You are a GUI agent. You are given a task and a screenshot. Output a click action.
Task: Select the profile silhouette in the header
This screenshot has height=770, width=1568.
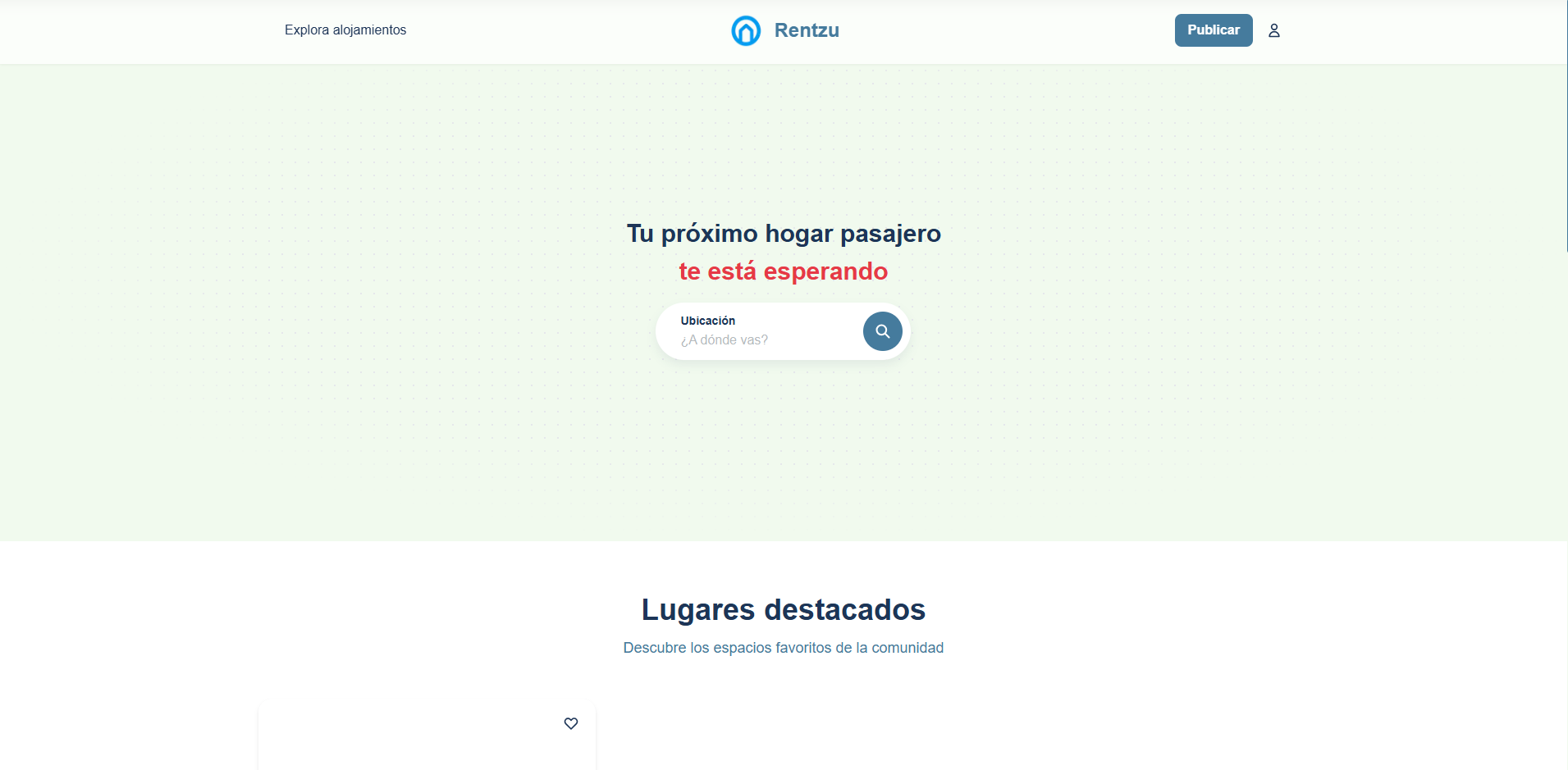tap(1273, 30)
